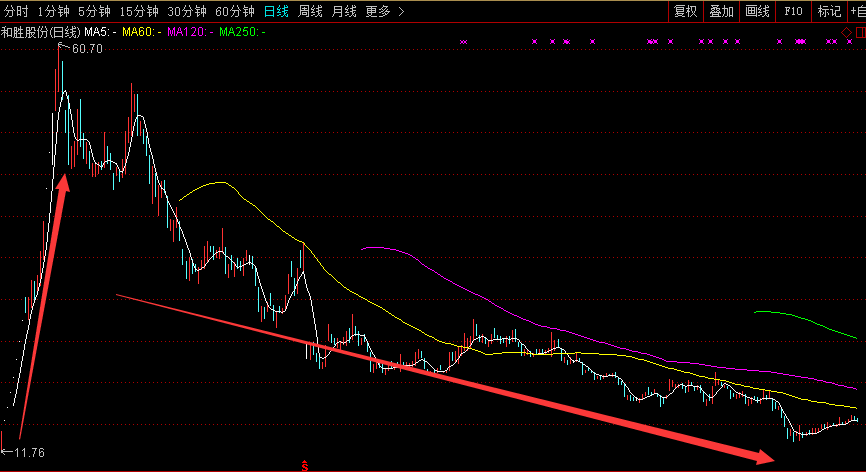The height and width of the screenshot is (472, 866).
Task: Select the 60分钟 timeframe tab
Action: [235, 11]
